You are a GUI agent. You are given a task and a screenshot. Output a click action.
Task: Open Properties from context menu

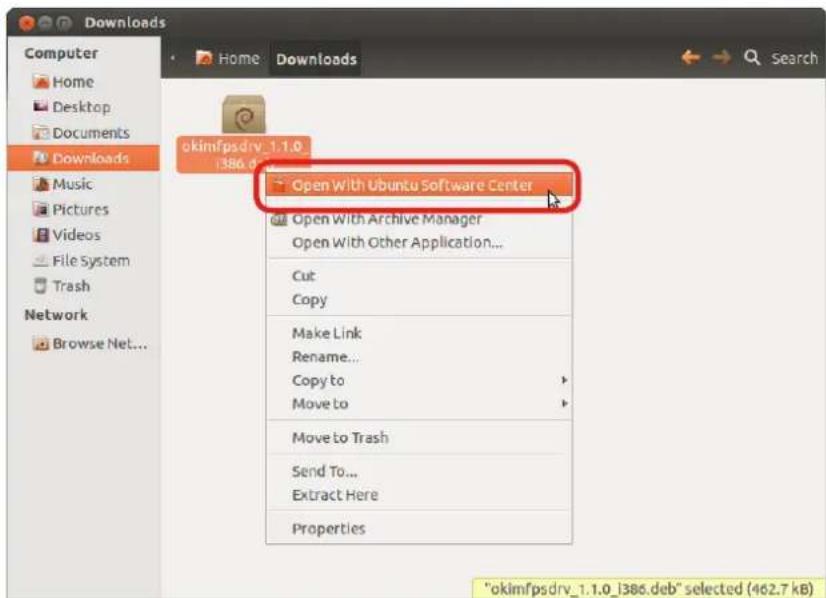coord(419,528)
